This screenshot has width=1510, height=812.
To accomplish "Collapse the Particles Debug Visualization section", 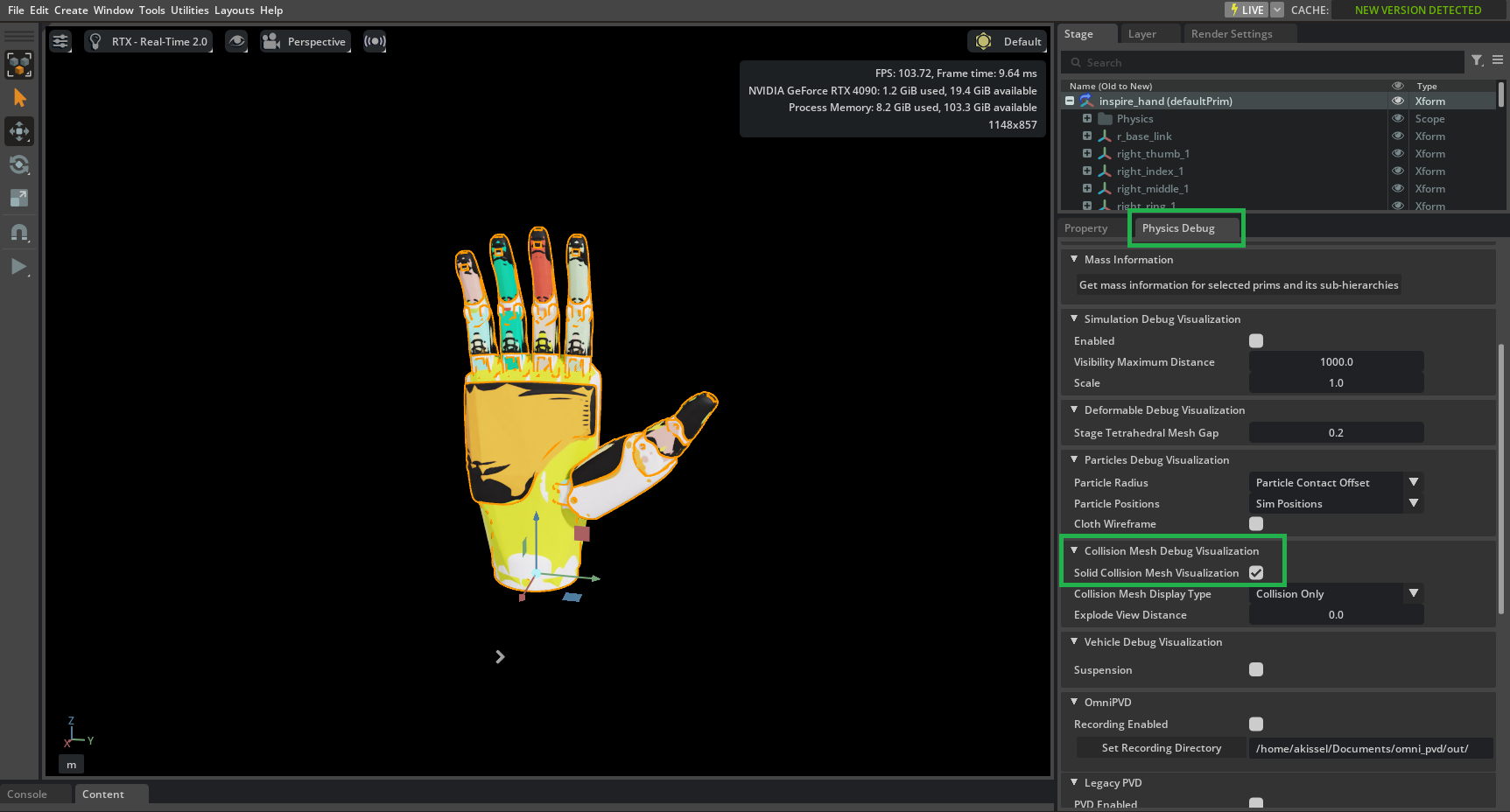I will (x=1074, y=459).
